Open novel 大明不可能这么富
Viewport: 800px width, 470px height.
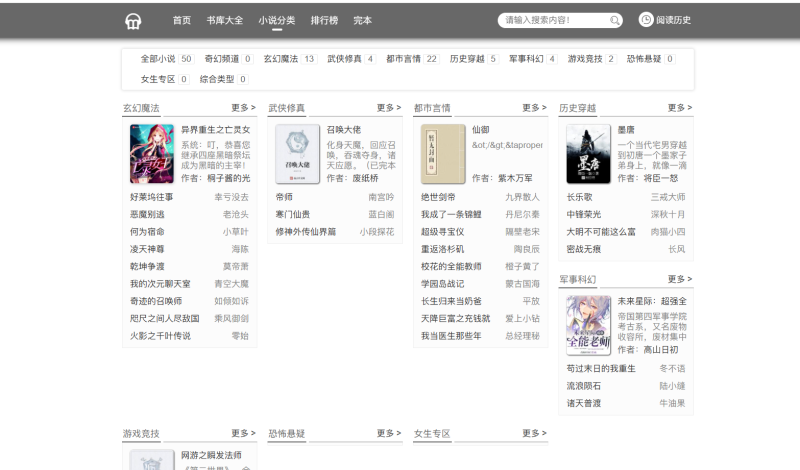click(x=601, y=232)
